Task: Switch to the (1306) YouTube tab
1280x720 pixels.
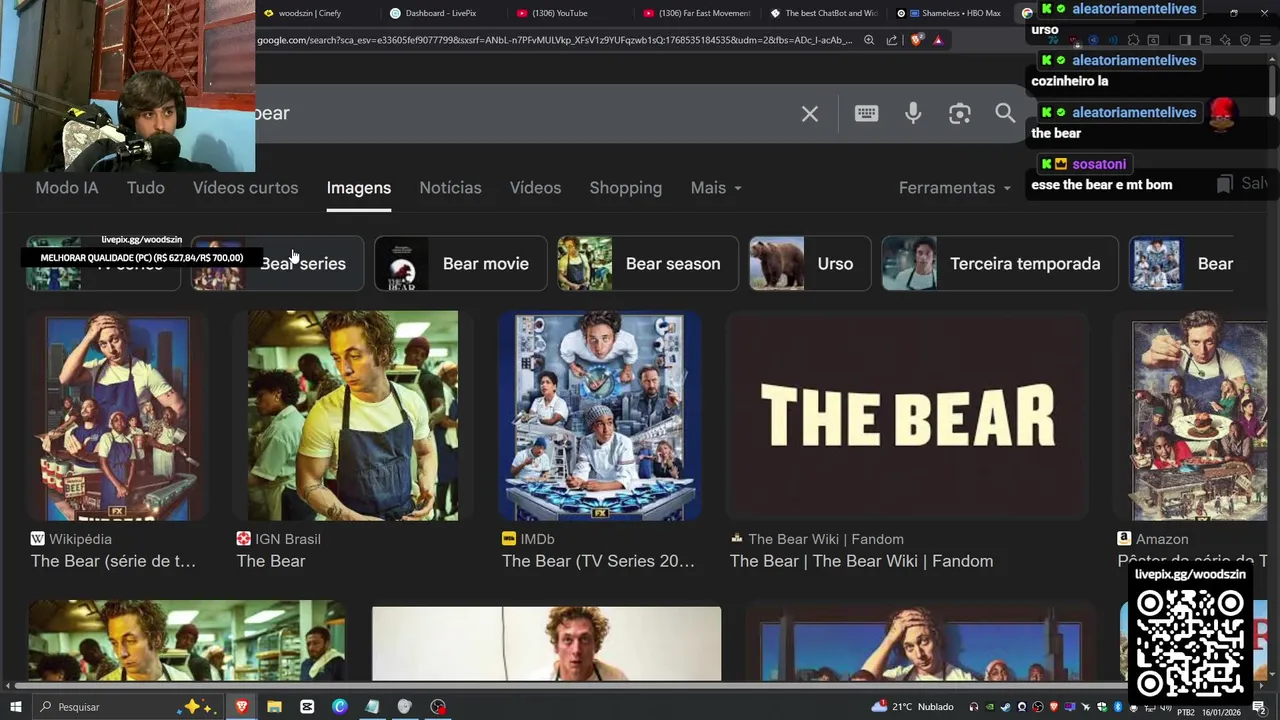Action: pos(567,13)
